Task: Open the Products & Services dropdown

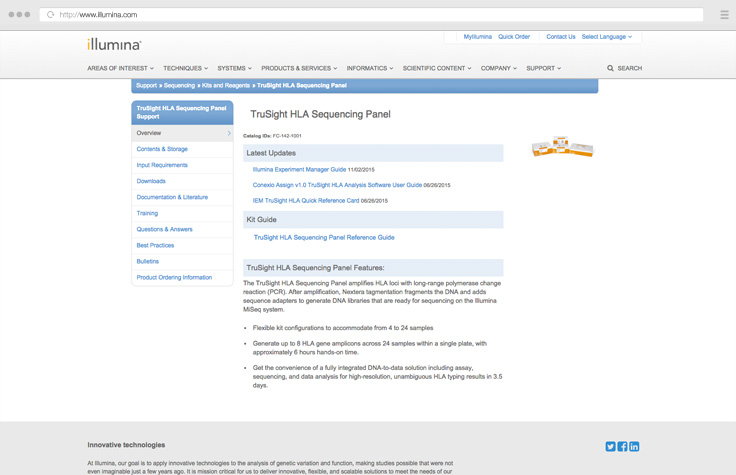Action: point(299,68)
